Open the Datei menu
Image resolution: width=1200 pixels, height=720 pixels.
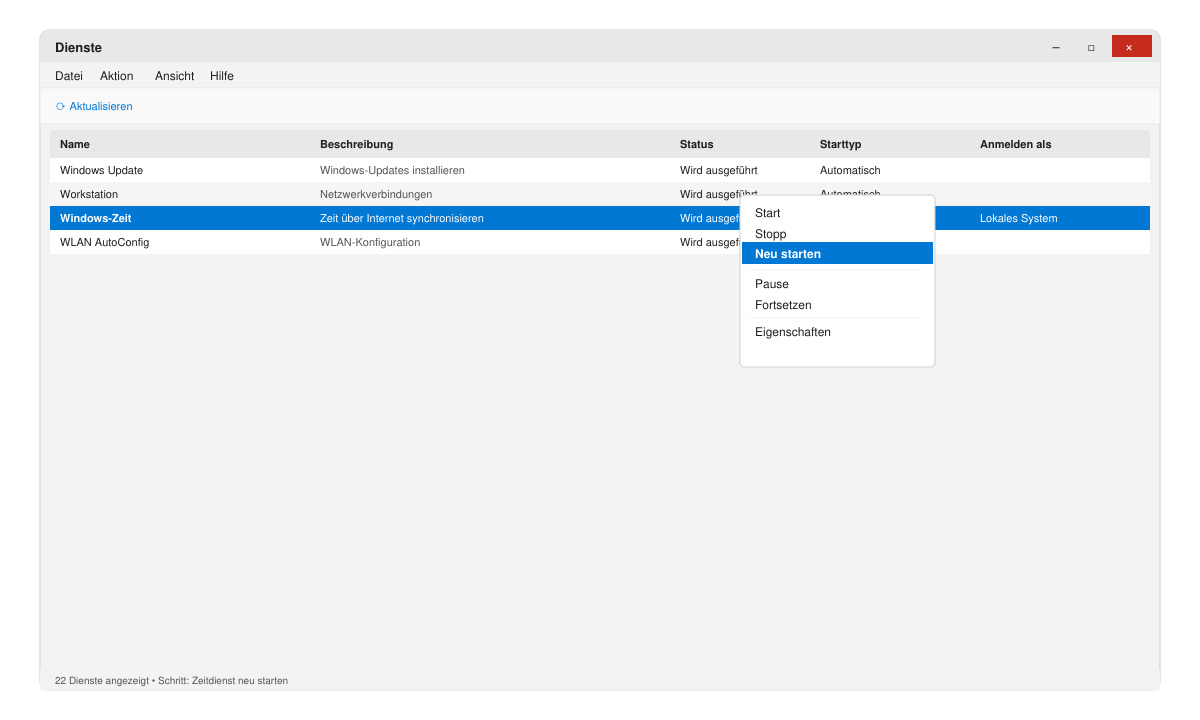(x=69, y=76)
